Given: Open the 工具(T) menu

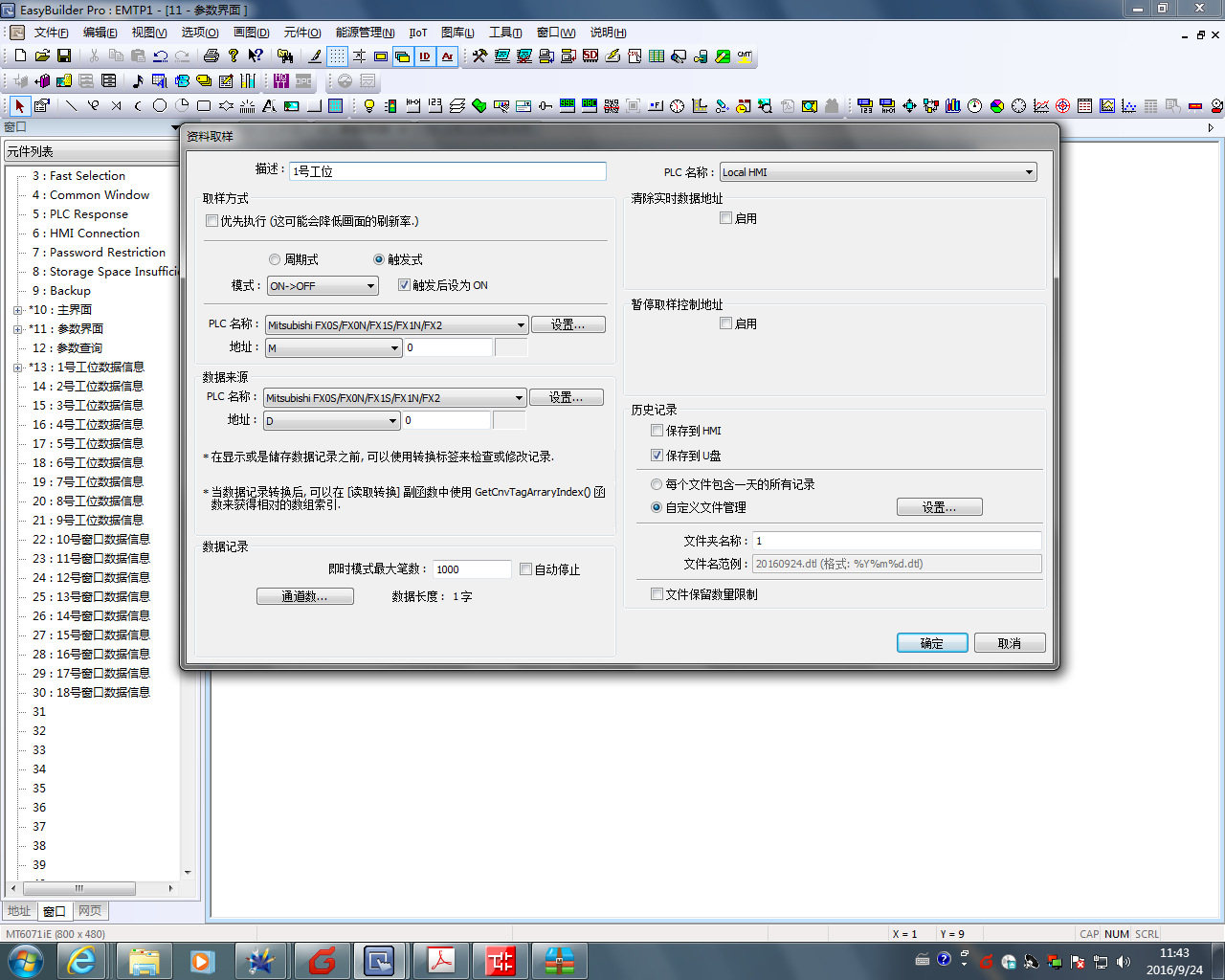Looking at the screenshot, I should click(505, 33).
